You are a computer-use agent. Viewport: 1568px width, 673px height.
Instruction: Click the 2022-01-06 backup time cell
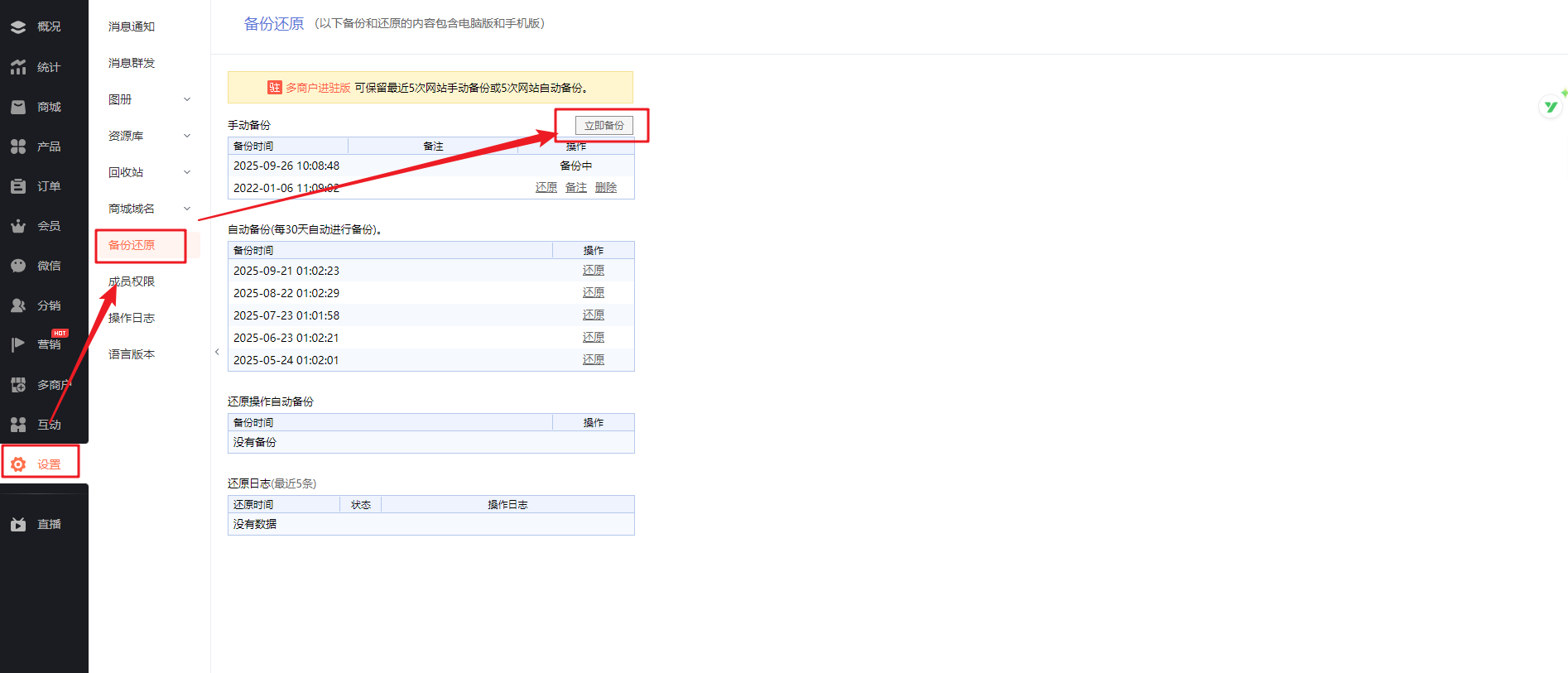[x=286, y=188]
